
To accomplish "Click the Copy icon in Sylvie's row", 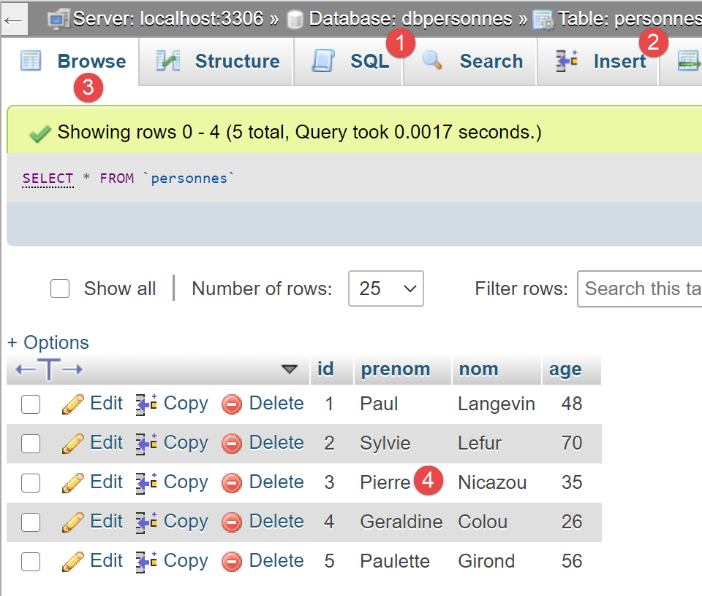I will (147, 443).
